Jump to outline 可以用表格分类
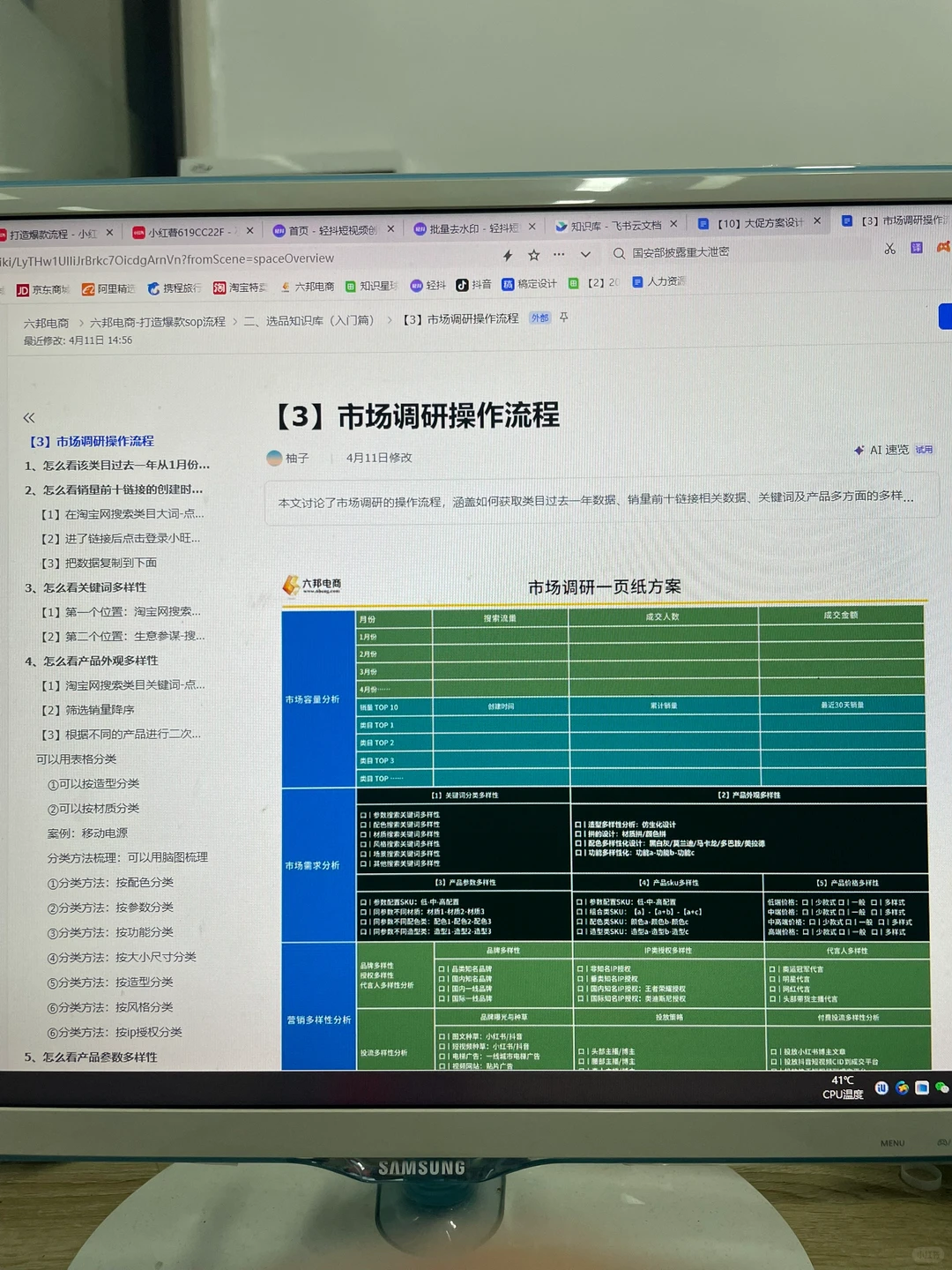The height and width of the screenshot is (1270, 952). point(76,759)
